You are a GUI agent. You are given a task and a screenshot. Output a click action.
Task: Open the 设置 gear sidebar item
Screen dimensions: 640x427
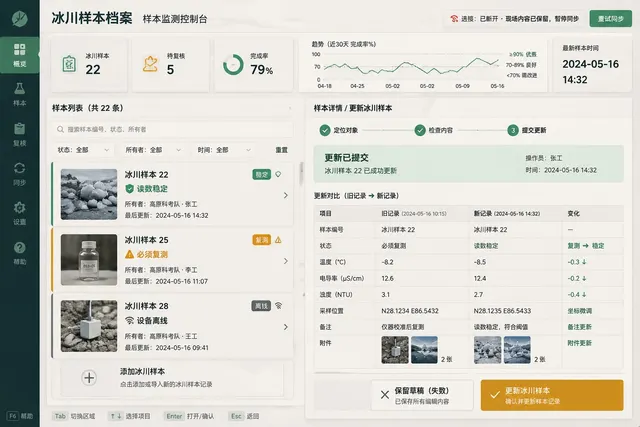[x=20, y=213]
